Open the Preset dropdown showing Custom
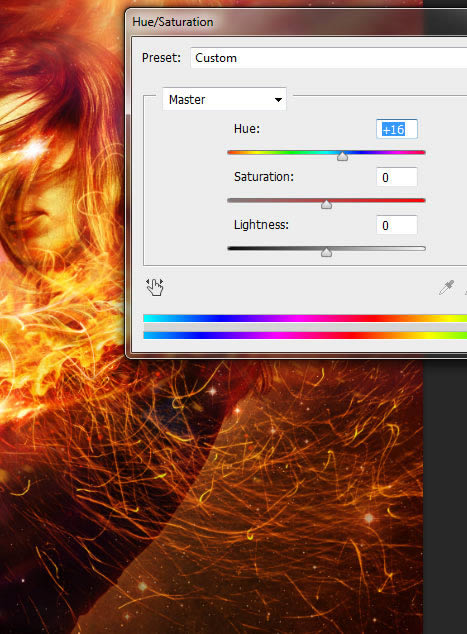The width and height of the screenshot is (467, 634). (329, 58)
